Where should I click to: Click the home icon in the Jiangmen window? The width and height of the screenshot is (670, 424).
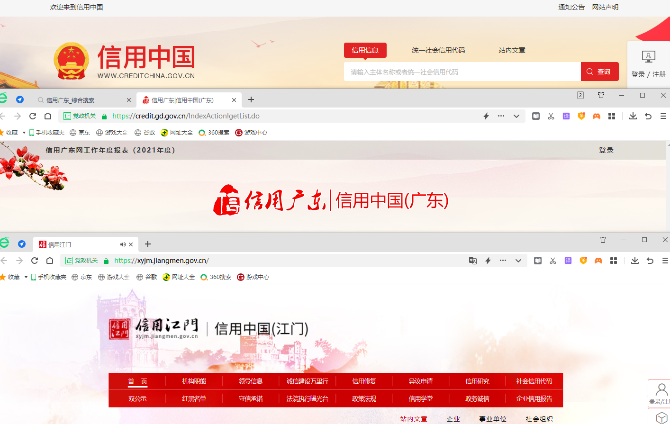tap(50, 261)
